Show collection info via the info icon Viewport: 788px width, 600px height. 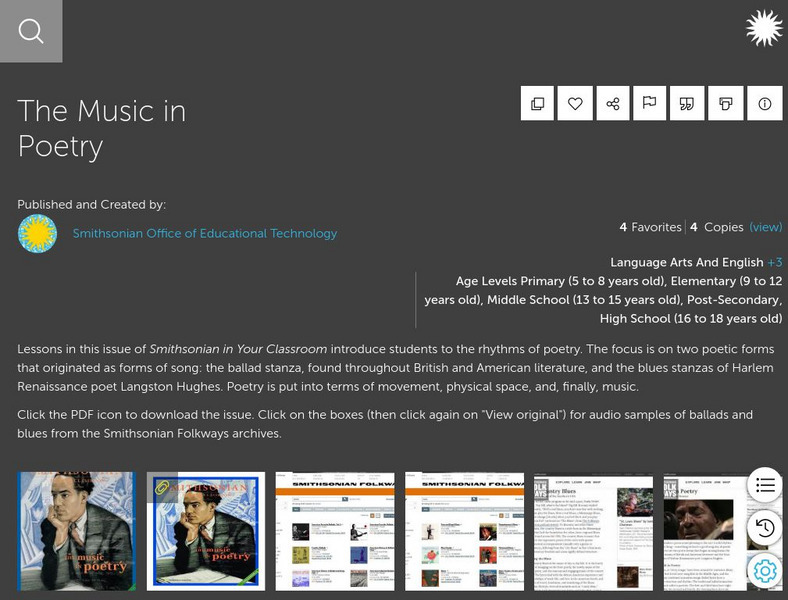[x=764, y=104]
